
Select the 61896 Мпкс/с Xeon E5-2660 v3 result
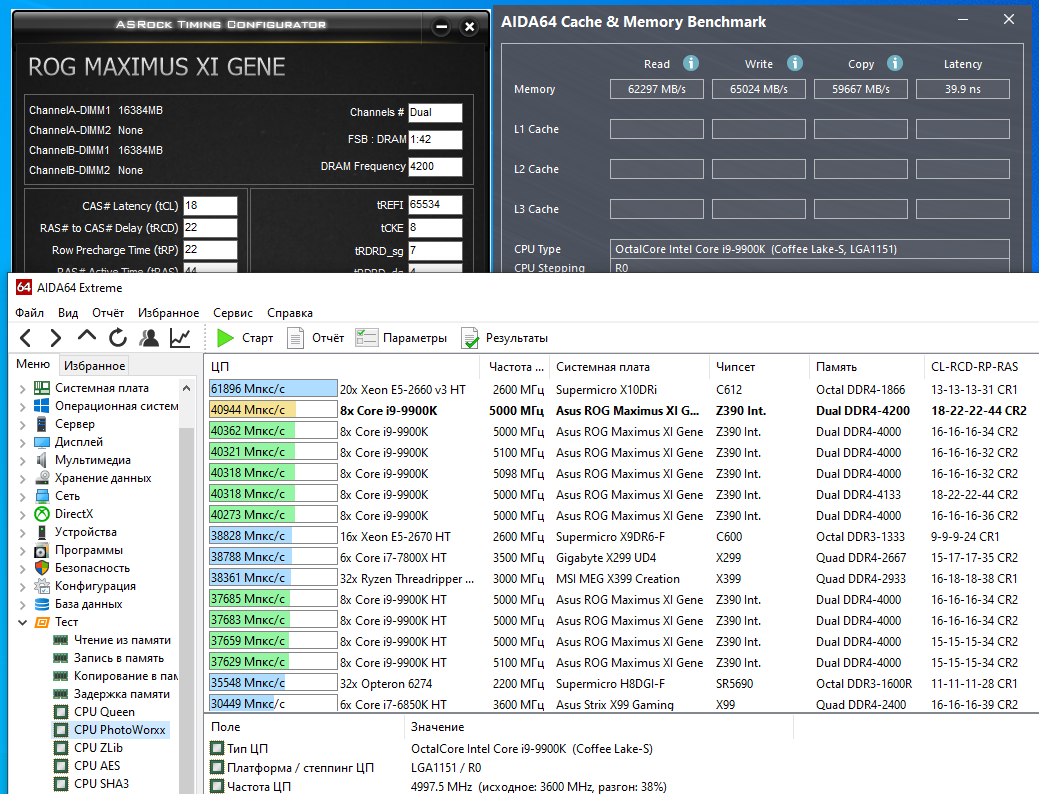620,389
